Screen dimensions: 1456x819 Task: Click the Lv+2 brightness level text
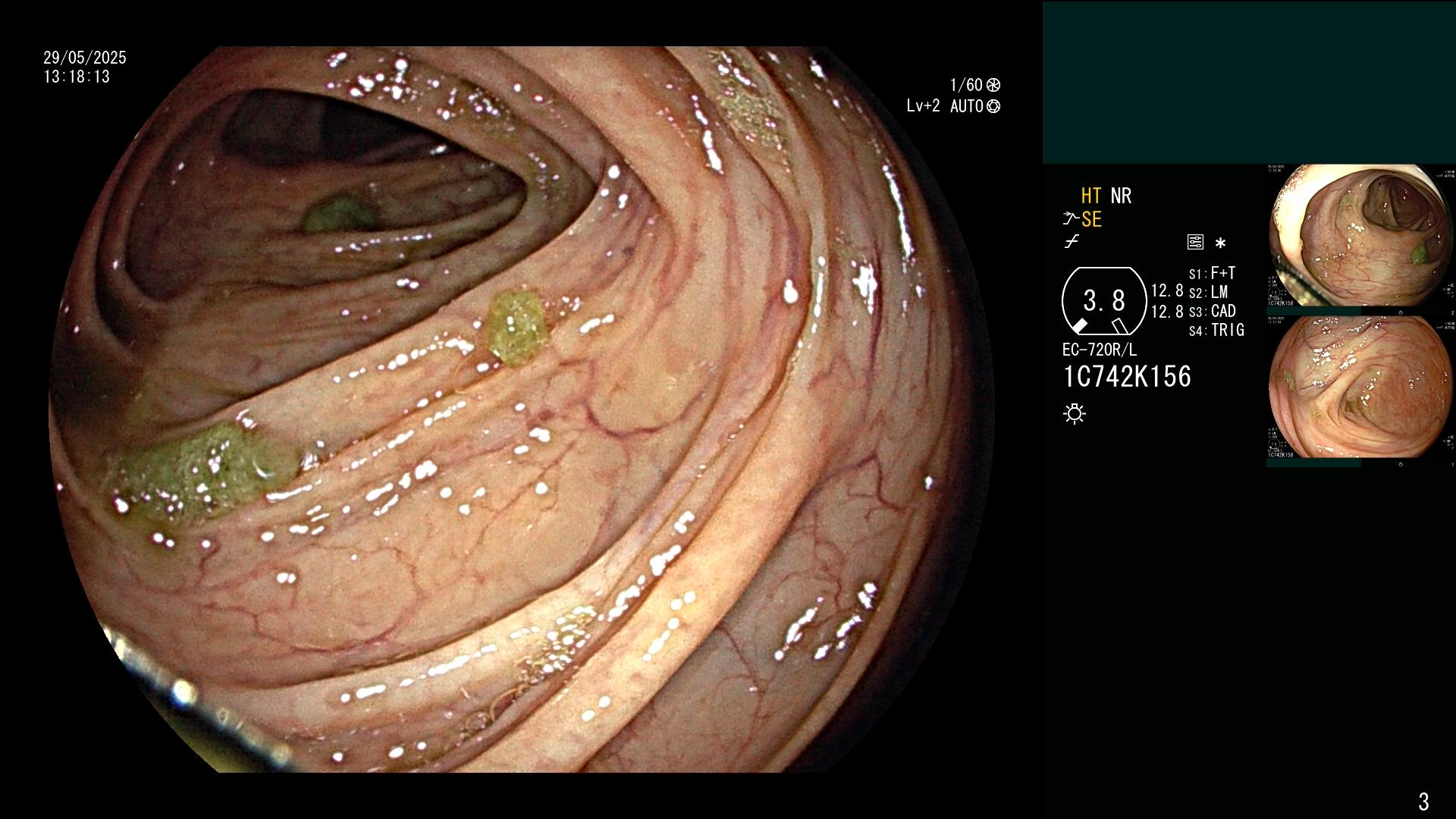pos(923,106)
